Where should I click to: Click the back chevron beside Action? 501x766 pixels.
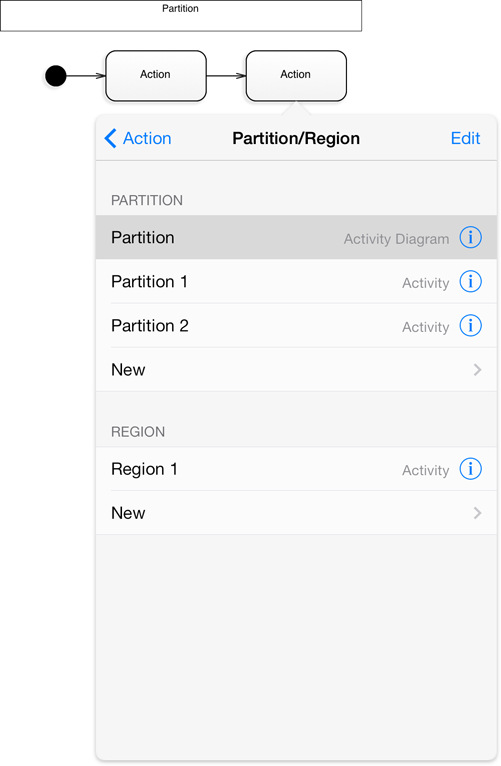[x=110, y=138]
